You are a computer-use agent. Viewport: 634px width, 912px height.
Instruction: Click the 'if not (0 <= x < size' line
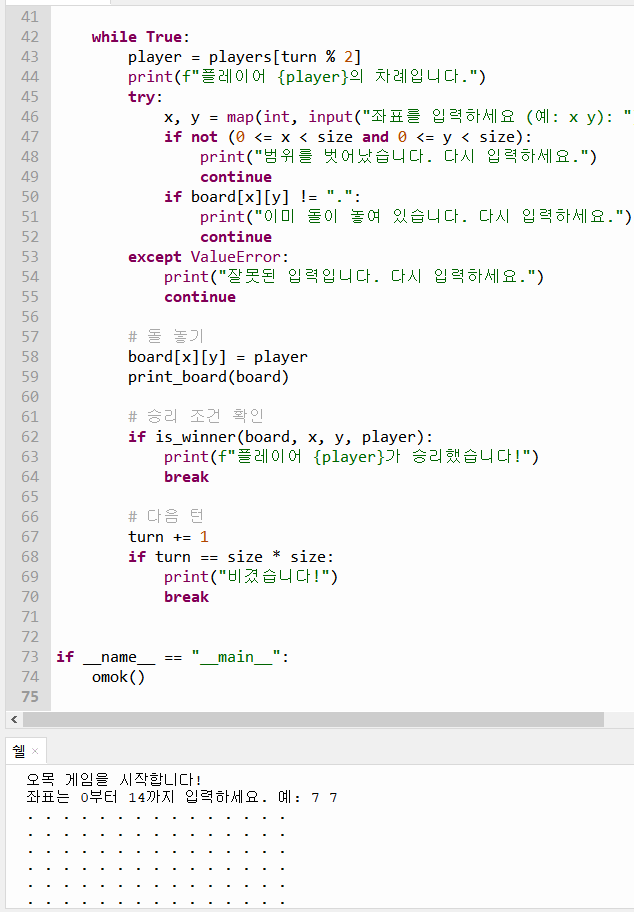[347, 137]
